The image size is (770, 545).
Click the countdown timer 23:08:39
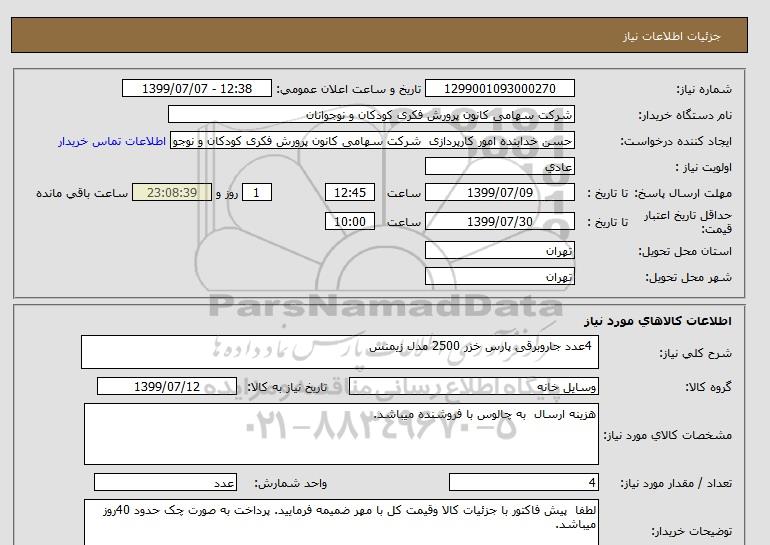[x=172, y=192]
